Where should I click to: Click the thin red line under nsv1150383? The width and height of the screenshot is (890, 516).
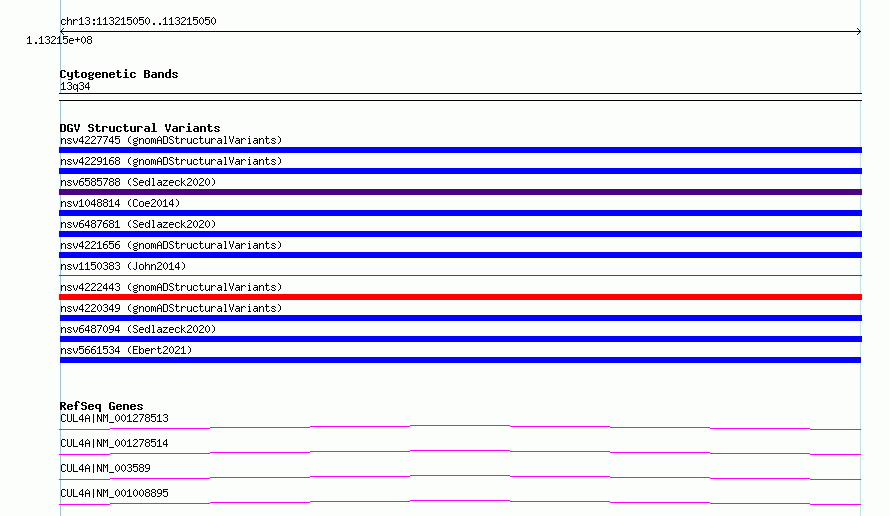coord(460,276)
